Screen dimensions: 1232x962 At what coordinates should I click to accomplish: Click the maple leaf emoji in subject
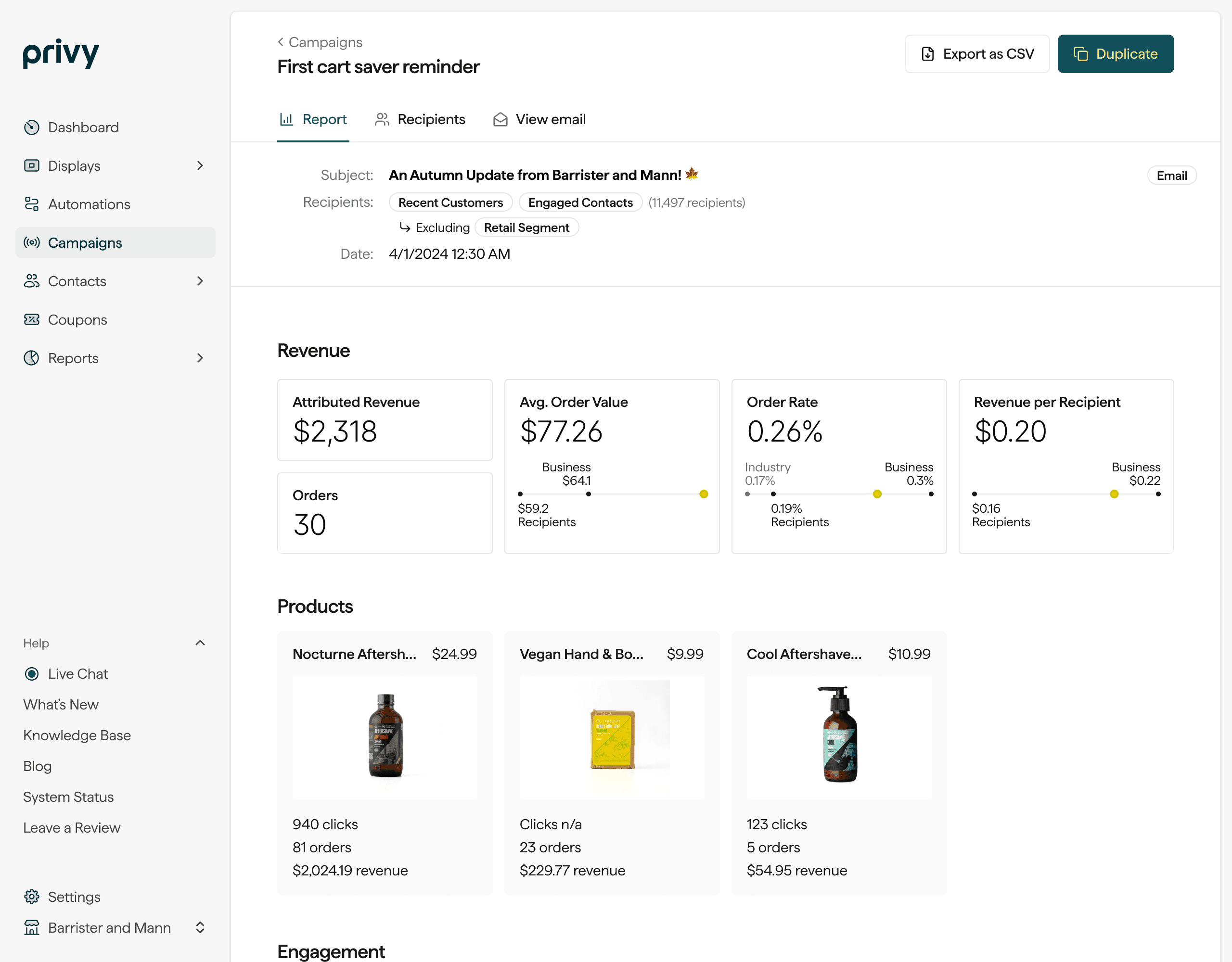(692, 174)
